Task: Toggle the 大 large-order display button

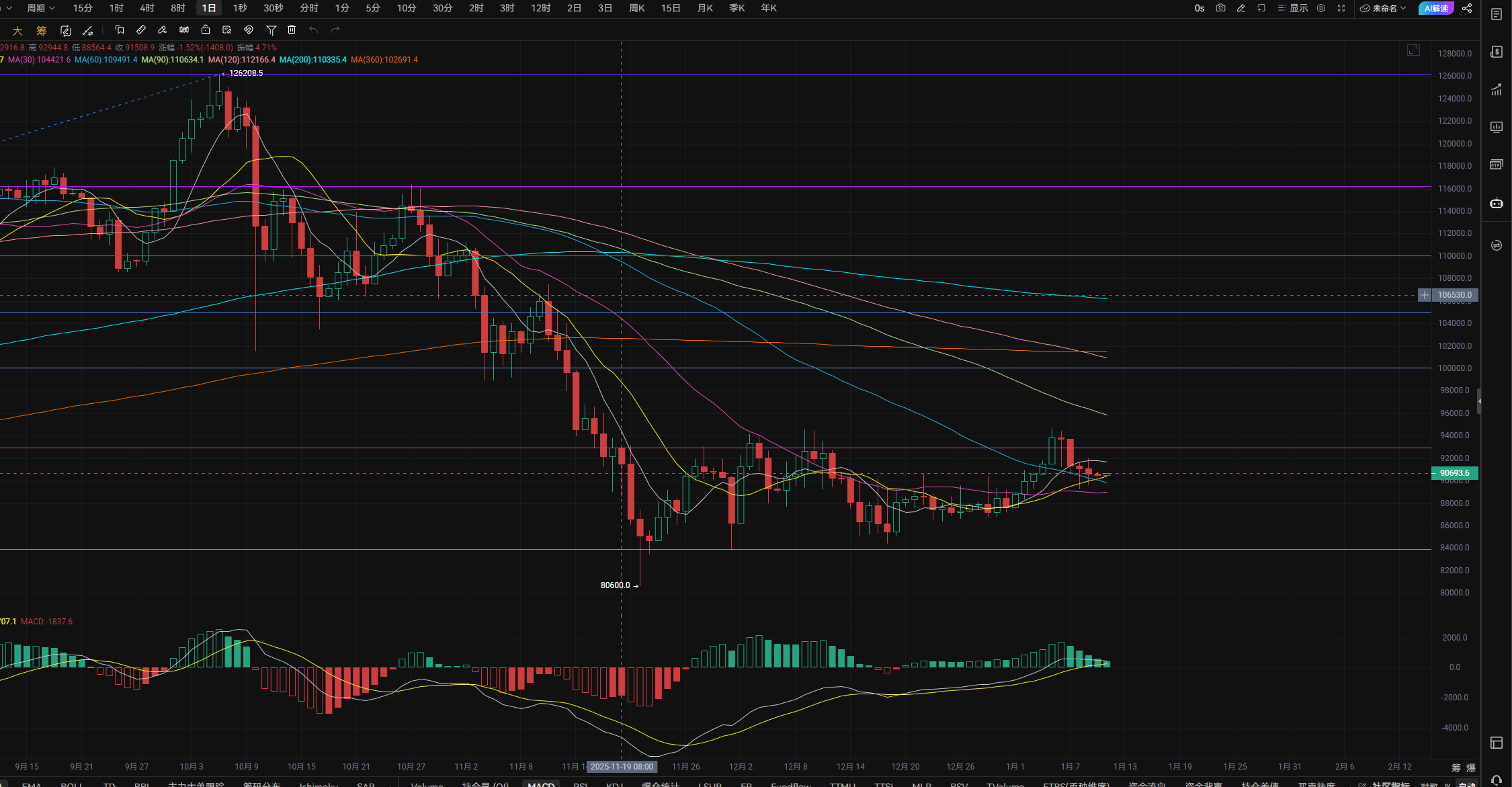Action: 17,30
